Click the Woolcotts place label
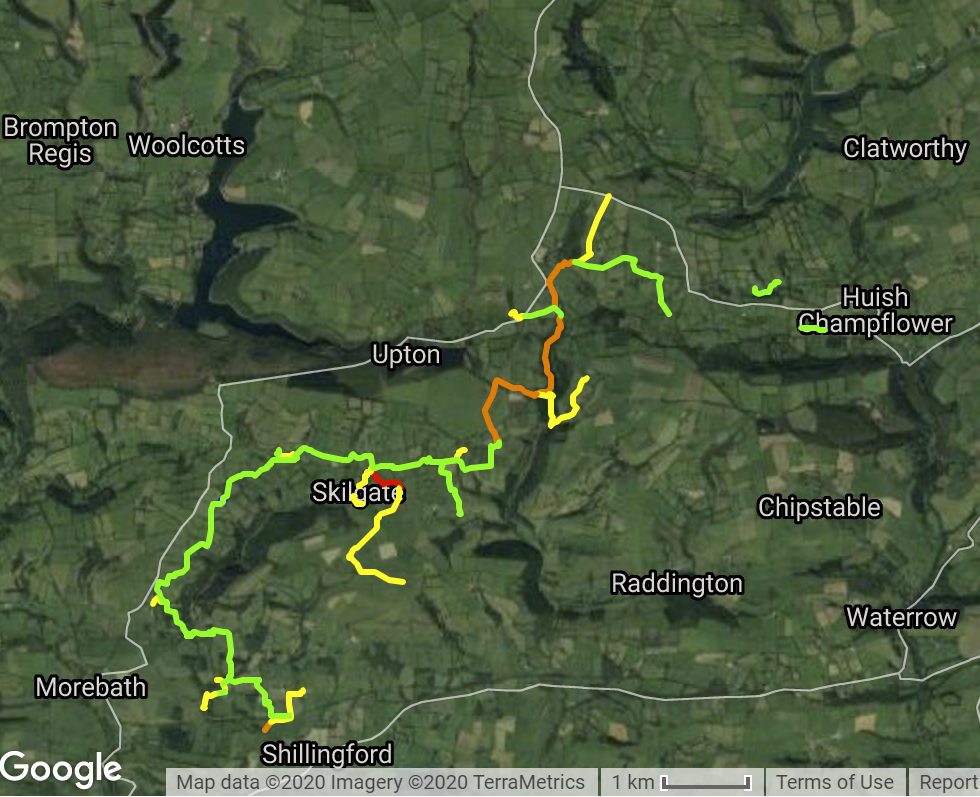980x797 pixels. pos(187,146)
